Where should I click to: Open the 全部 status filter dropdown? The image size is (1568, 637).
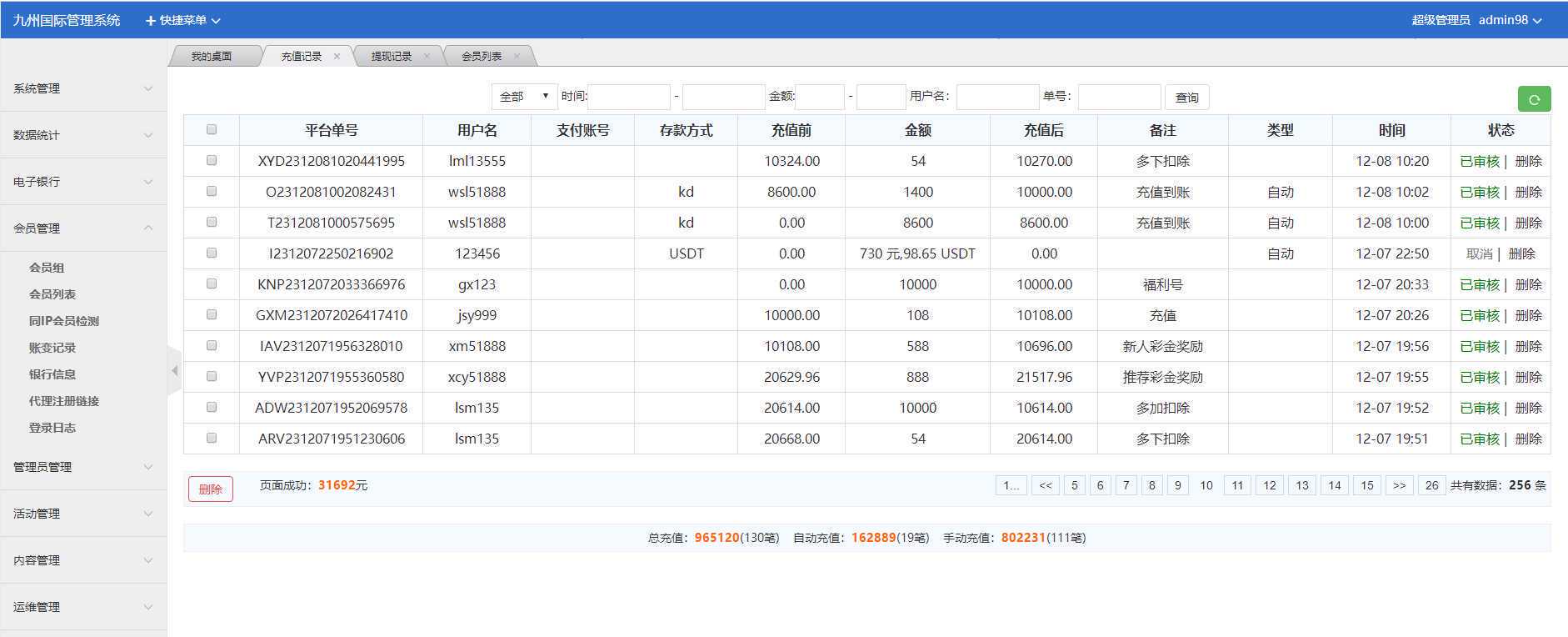click(524, 97)
